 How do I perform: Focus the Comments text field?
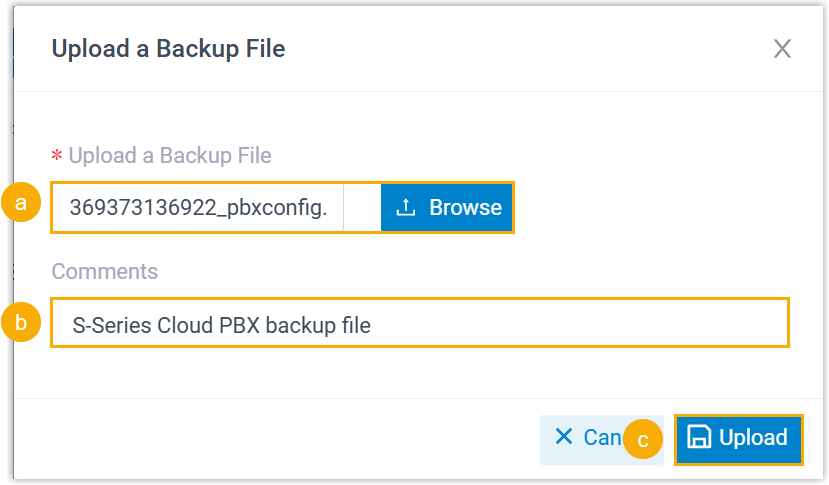tap(420, 323)
